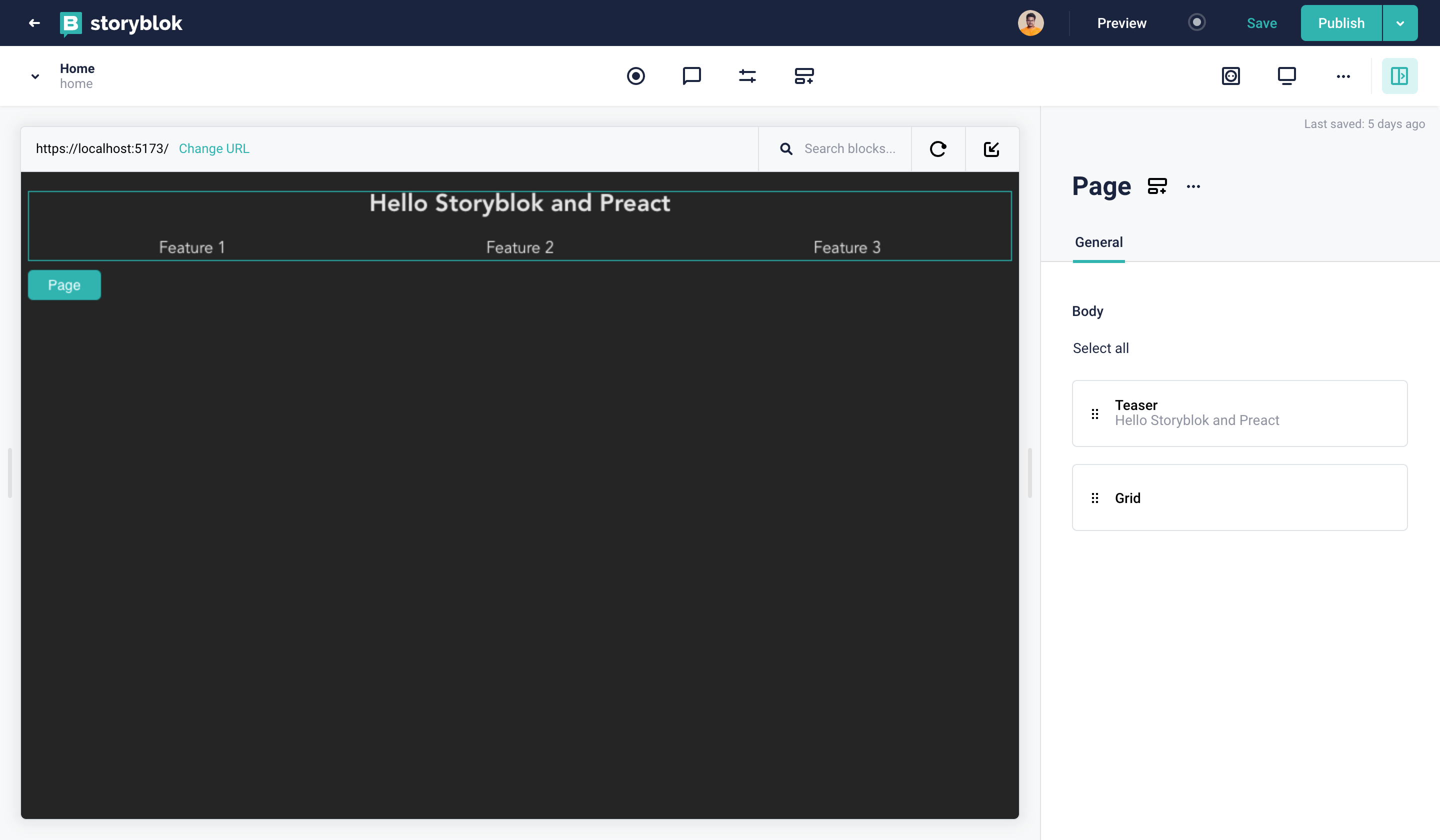The height and width of the screenshot is (840, 1440).
Task: Click the search magnifier icon
Action: click(786, 149)
